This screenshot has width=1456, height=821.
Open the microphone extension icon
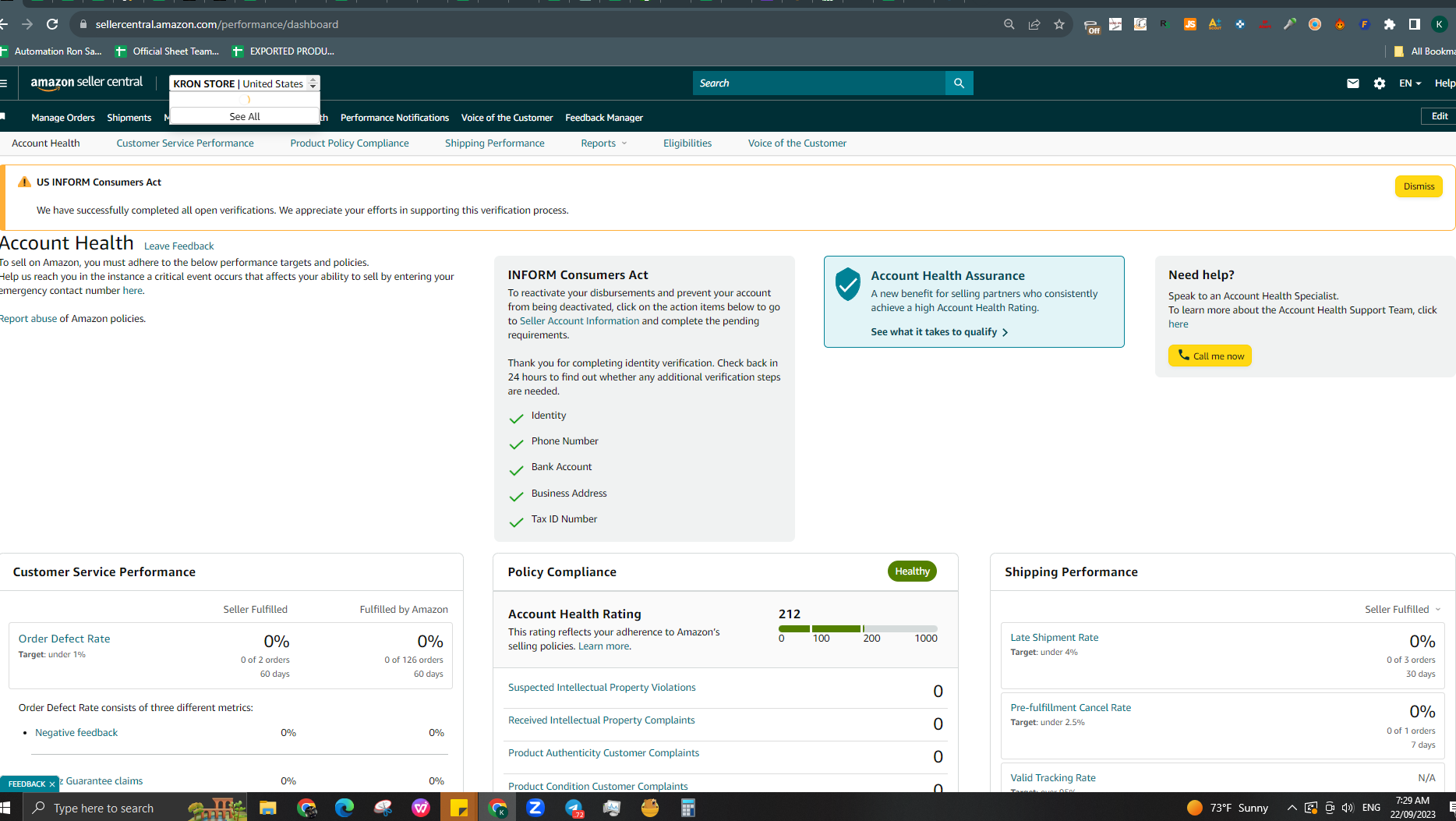coord(1290,24)
